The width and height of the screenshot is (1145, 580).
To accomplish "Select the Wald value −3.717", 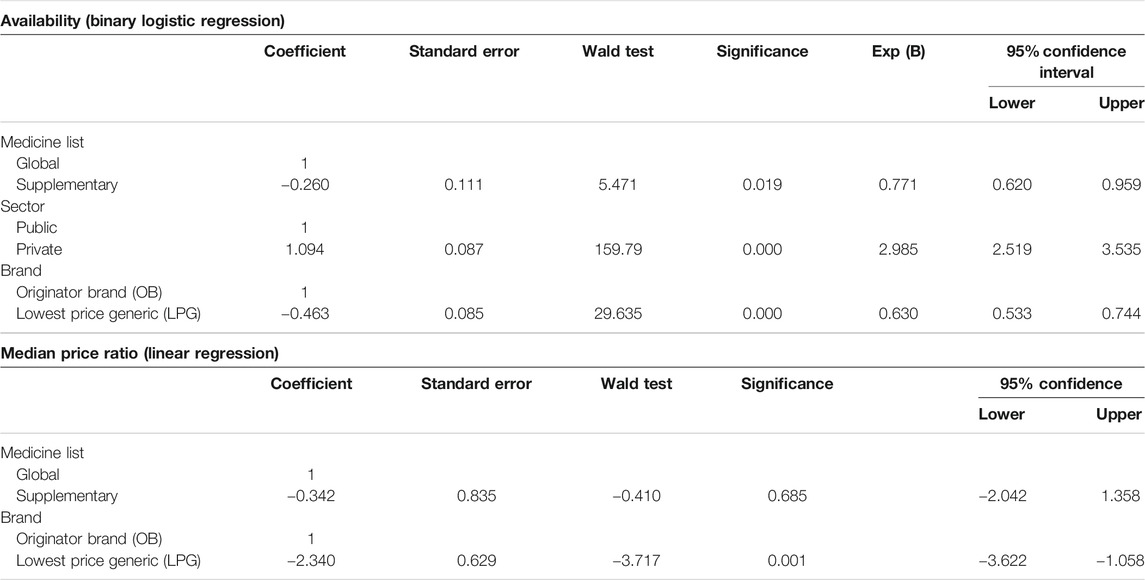I will click(636, 560).
